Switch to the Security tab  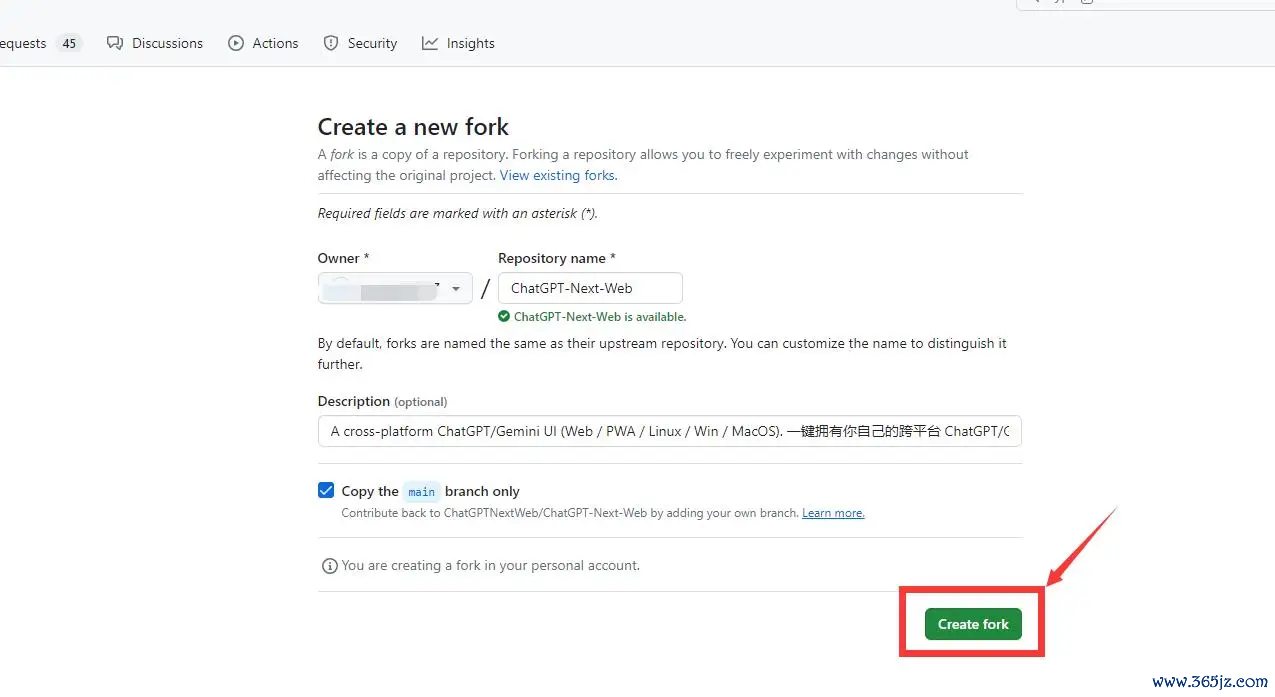tap(360, 43)
